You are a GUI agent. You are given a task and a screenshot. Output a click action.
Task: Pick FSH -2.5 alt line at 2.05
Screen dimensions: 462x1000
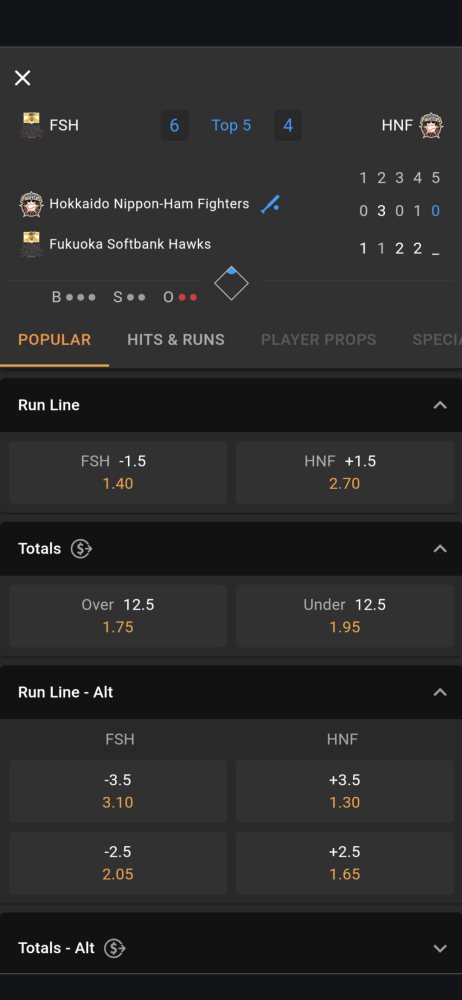point(118,863)
